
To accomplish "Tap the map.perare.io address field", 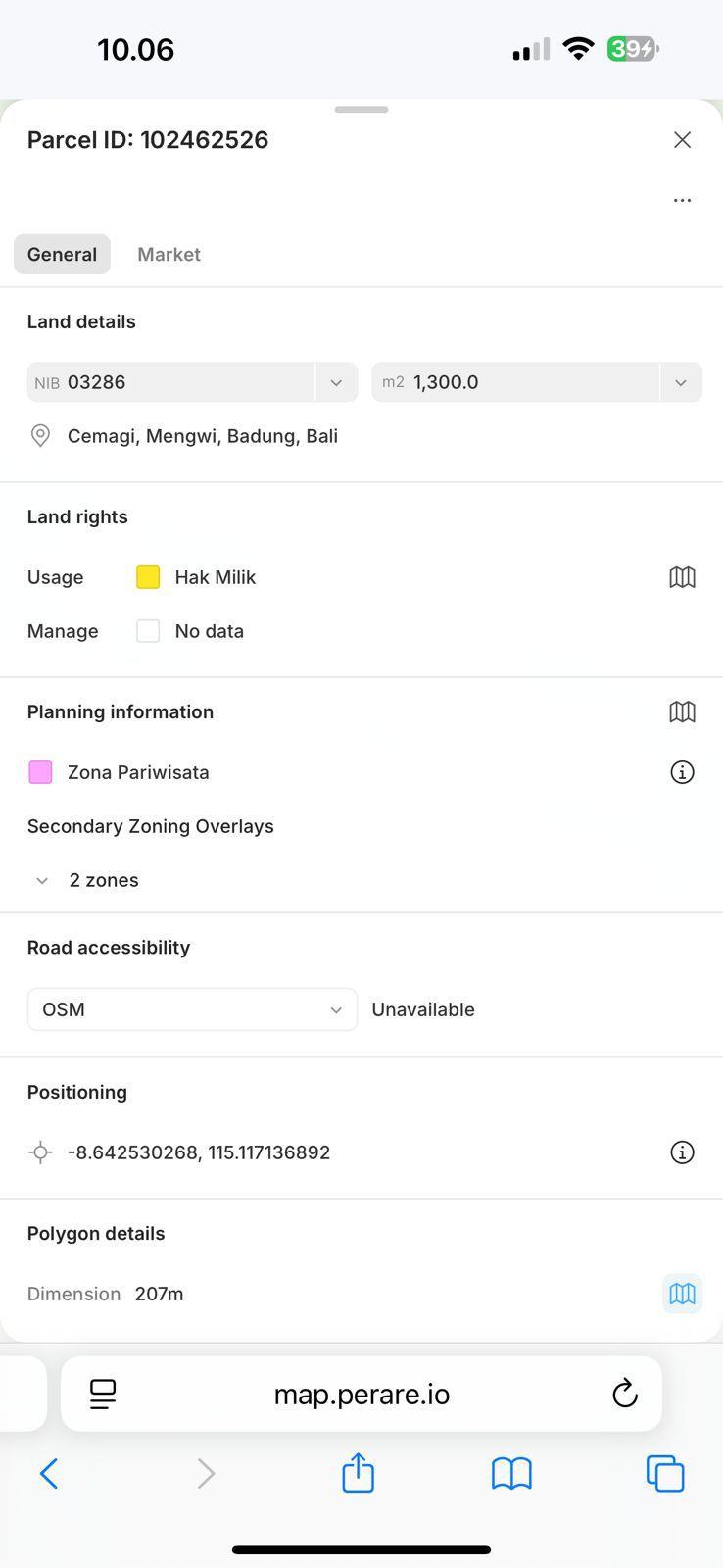I will [361, 1394].
